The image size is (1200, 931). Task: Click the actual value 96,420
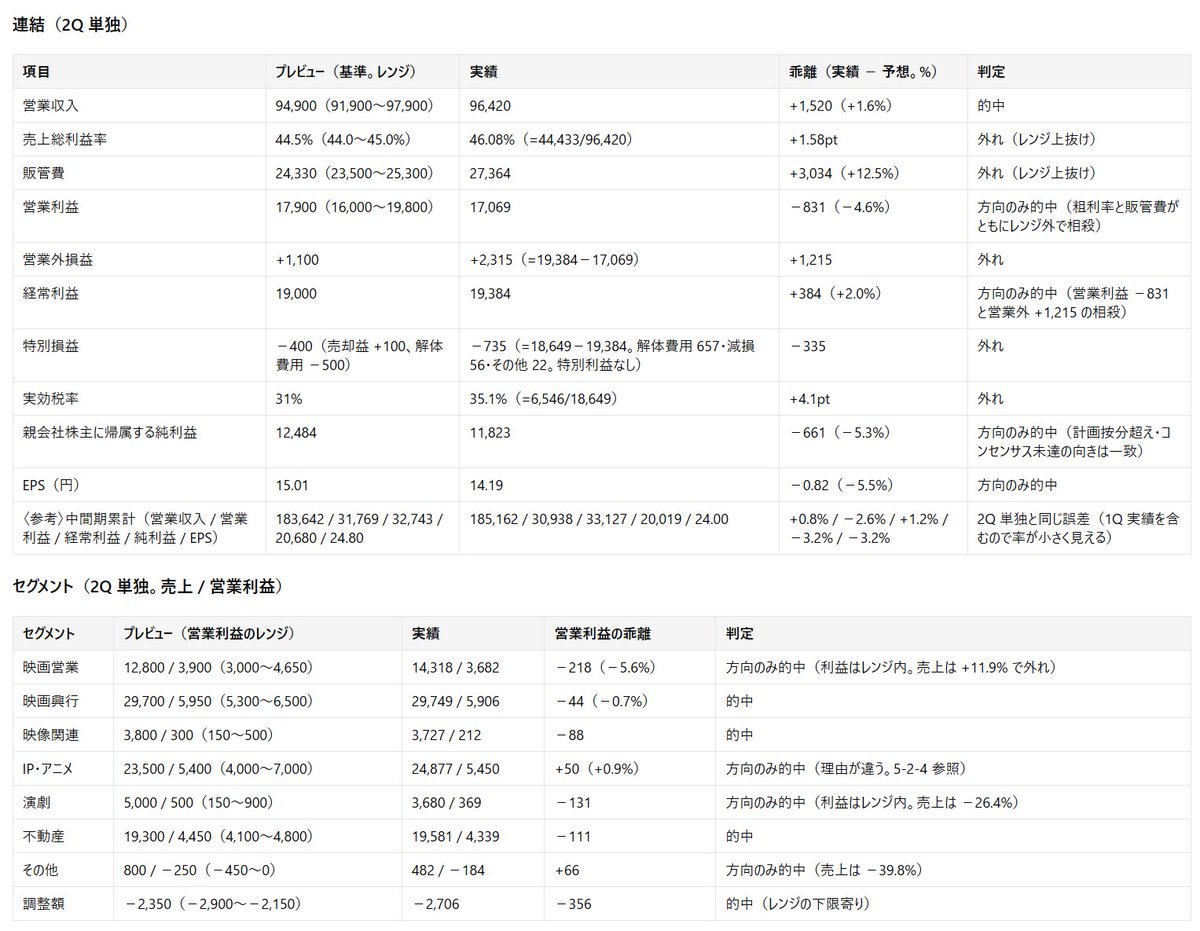pyautogui.click(x=491, y=106)
